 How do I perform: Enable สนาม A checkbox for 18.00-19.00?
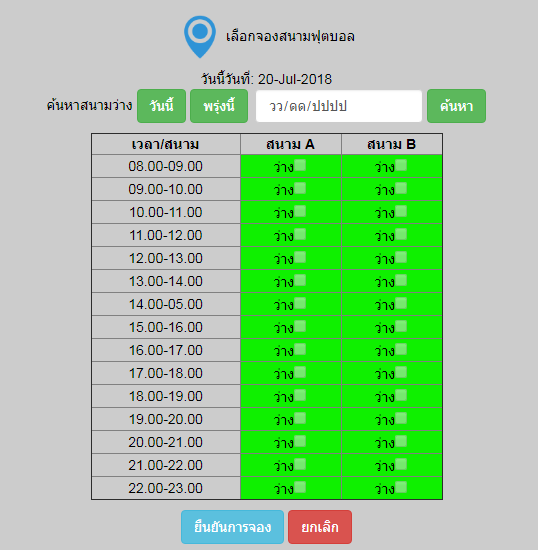click(x=300, y=395)
